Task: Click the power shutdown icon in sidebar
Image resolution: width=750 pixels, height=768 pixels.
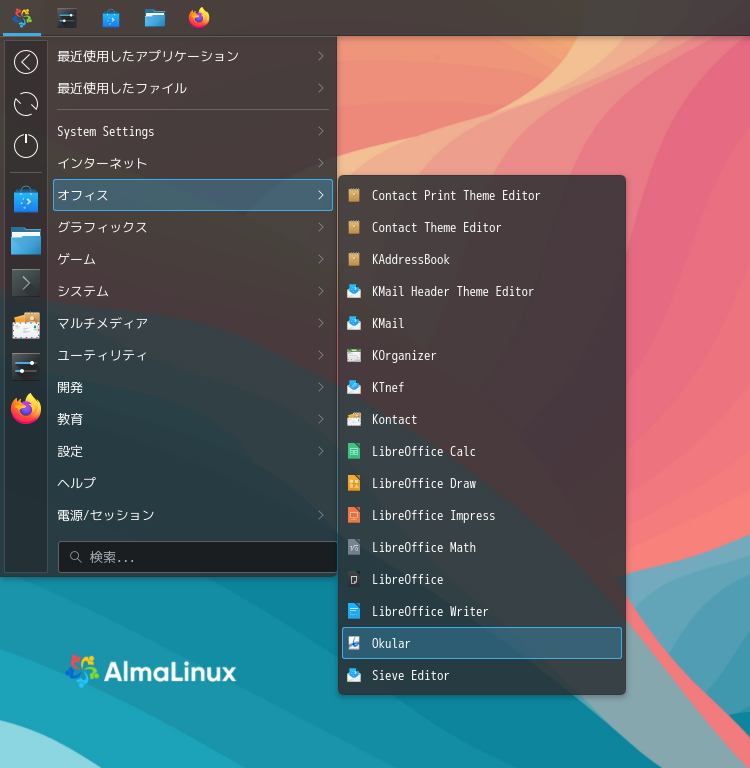Action: pyautogui.click(x=26, y=145)
